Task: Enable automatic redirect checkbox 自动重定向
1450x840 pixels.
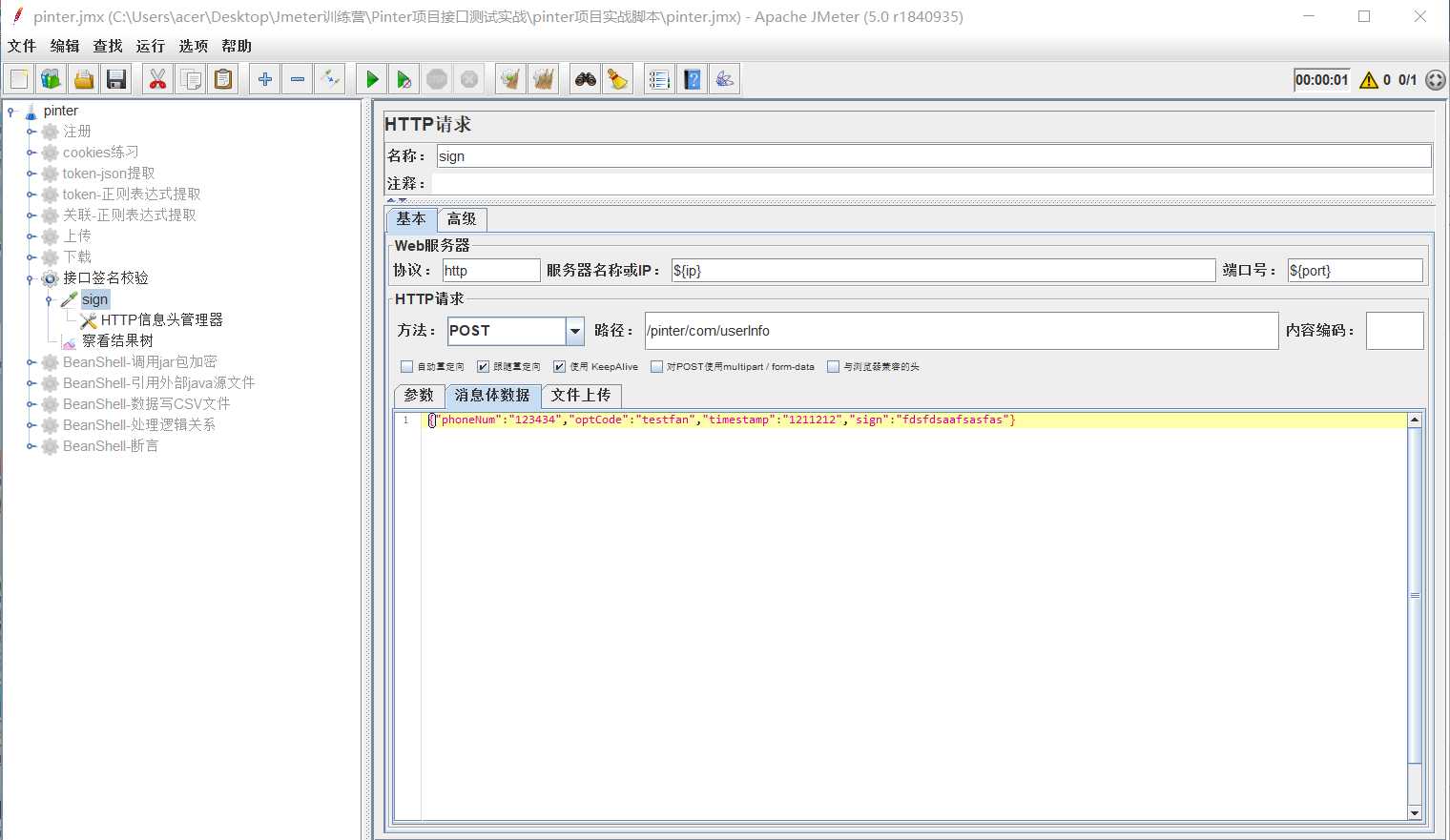Action: pos(407,366)
